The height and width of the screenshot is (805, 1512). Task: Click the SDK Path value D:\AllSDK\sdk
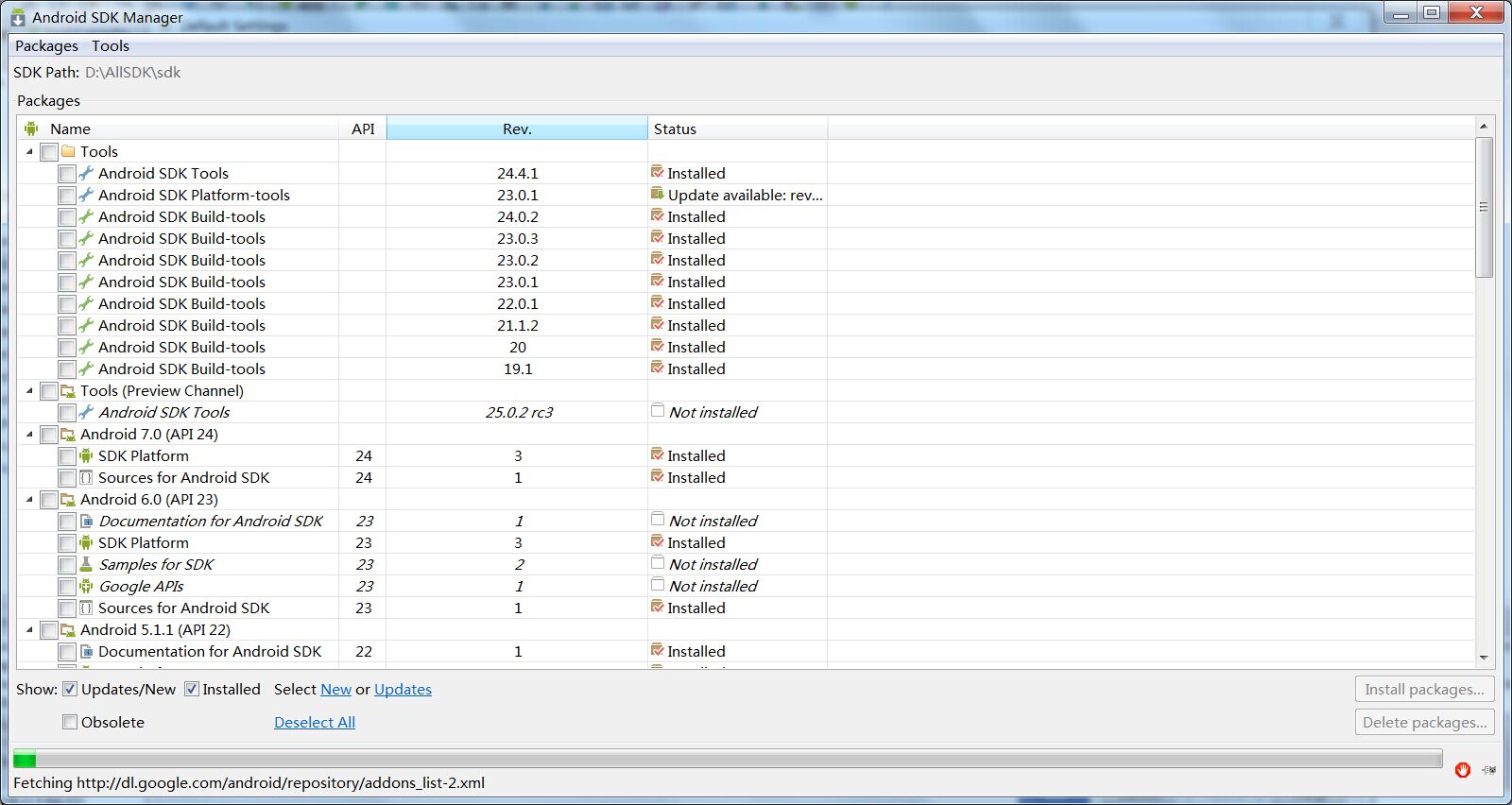pos(132,72)
